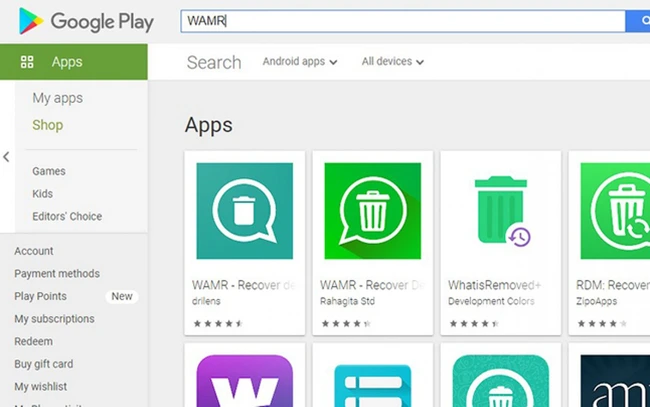Image resolution: width=650 pixels, height=407 pixels.
Task: Click developer name Development Colors
Action: [x=491, y=301]
